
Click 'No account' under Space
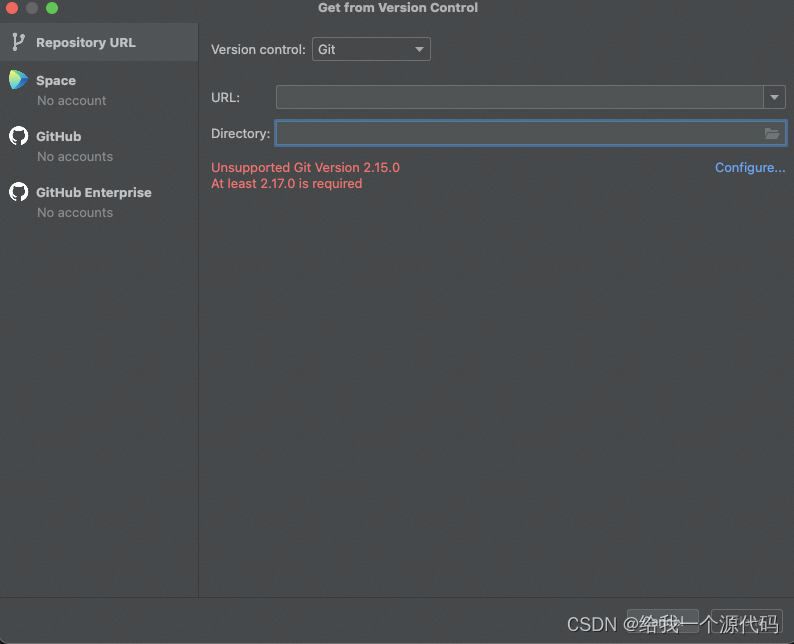pyautogui.click(x=71, y=101)
